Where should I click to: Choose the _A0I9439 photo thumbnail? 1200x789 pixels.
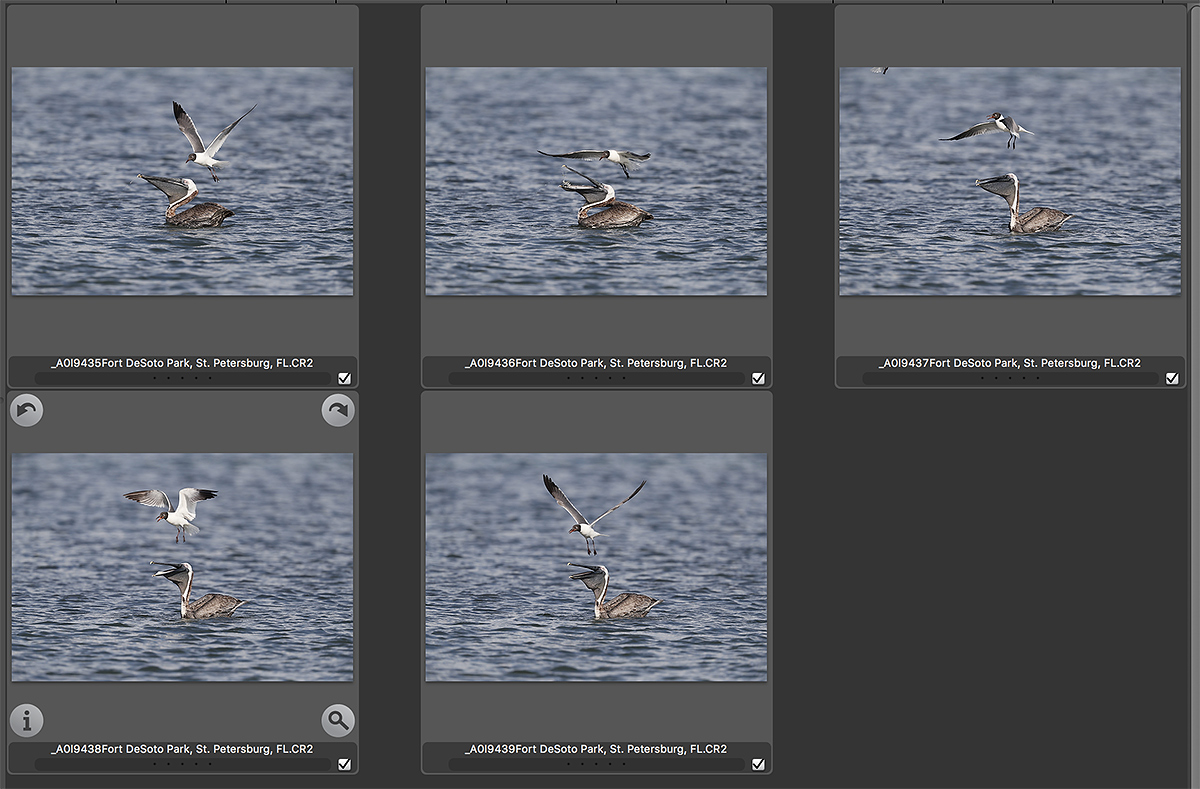click(x=596, y=567)
